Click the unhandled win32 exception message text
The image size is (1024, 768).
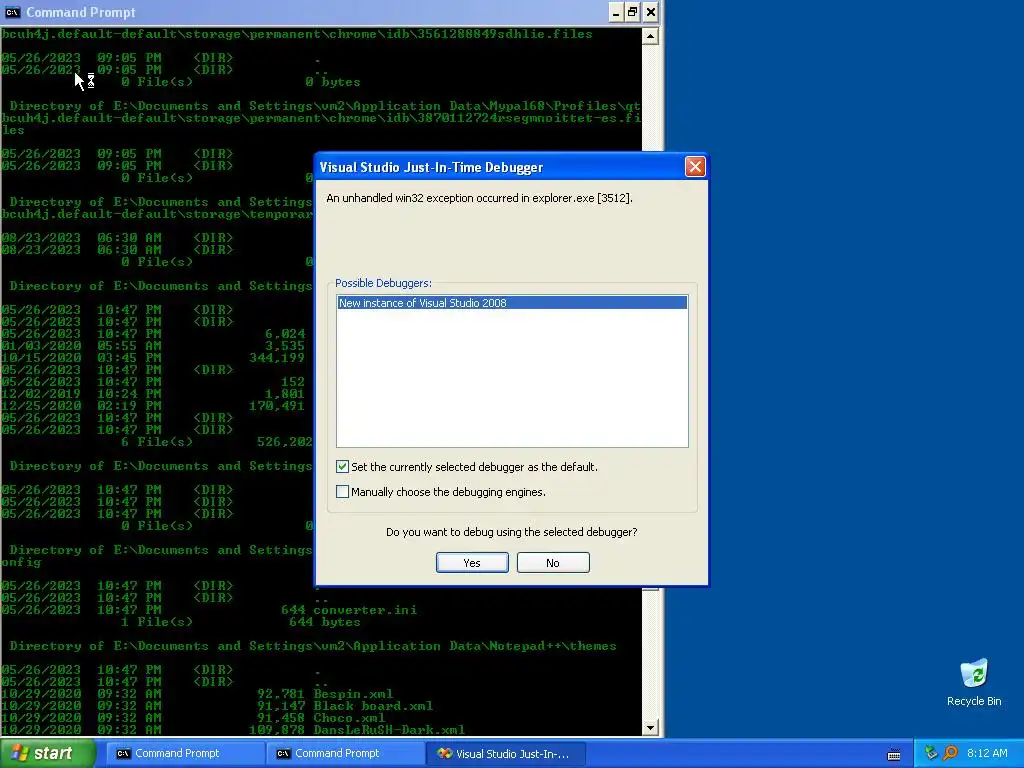coord(479,198)
